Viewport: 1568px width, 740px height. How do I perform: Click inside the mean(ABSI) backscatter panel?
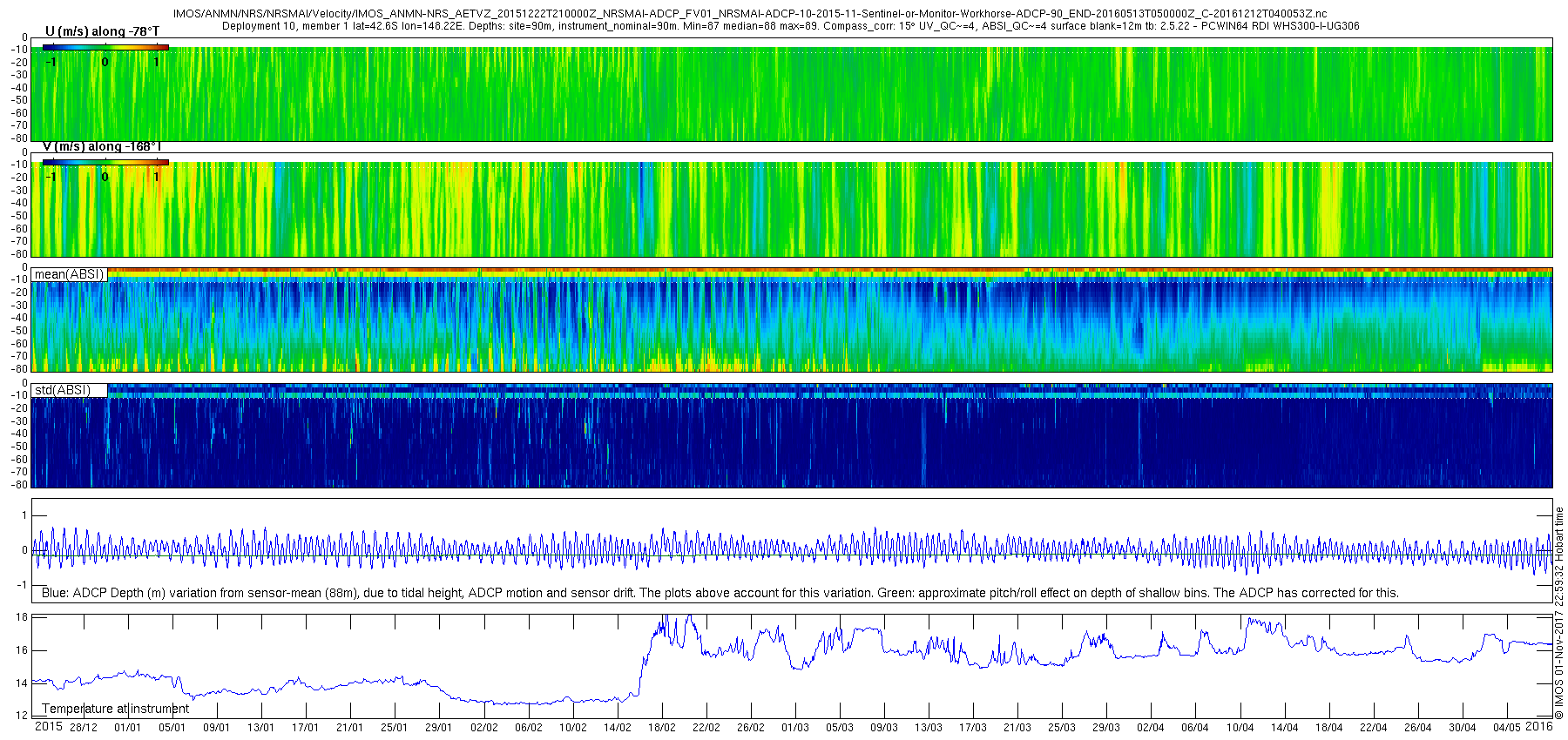pos(792,320)
